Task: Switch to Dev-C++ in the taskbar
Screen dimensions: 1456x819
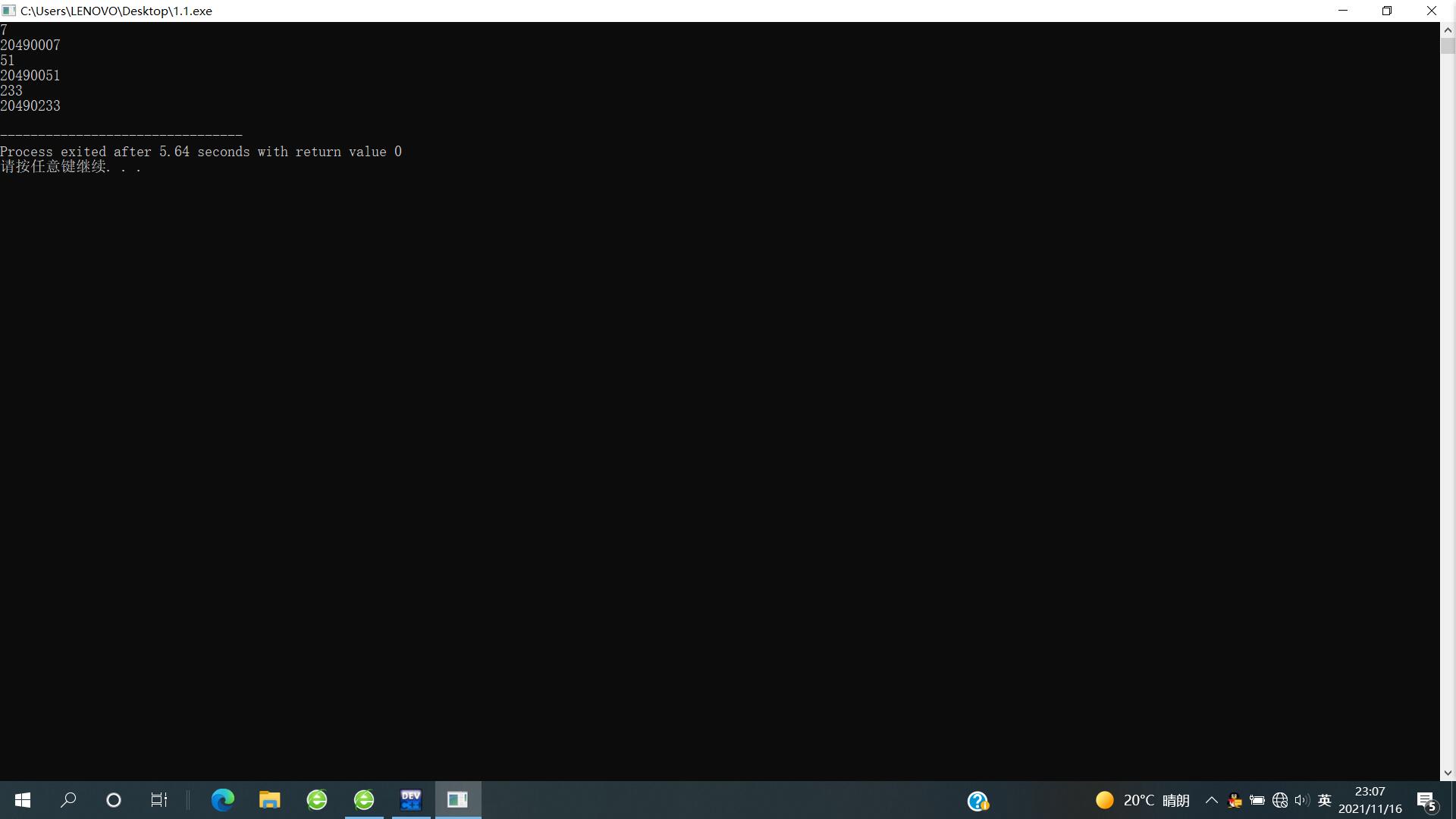Action: click(411, 800)
